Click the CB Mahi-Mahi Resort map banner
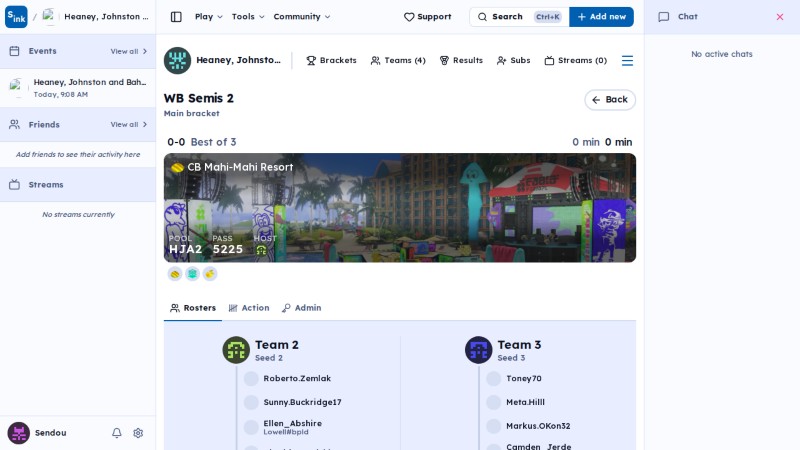The width and height of the screenshot is (800, 450). (399, 208)
